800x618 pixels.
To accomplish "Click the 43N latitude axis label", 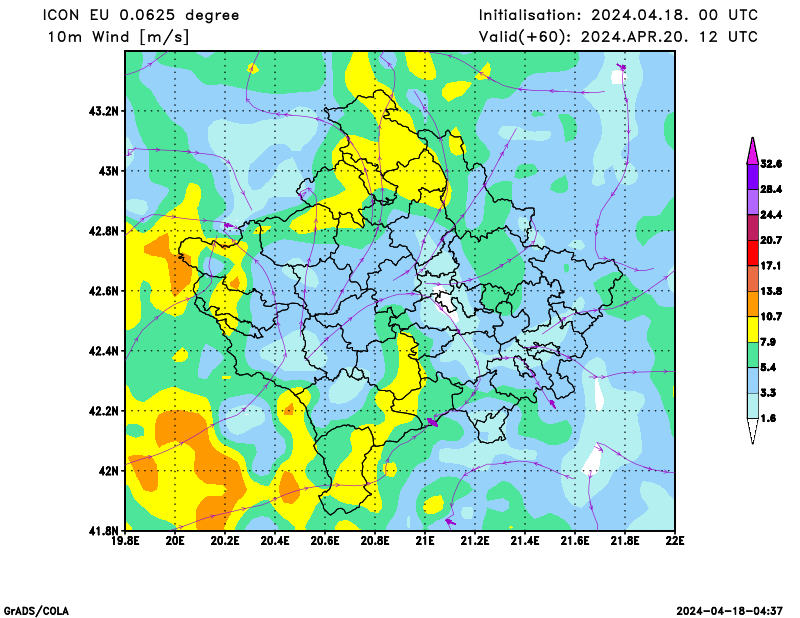I will [x=108, y=171].
